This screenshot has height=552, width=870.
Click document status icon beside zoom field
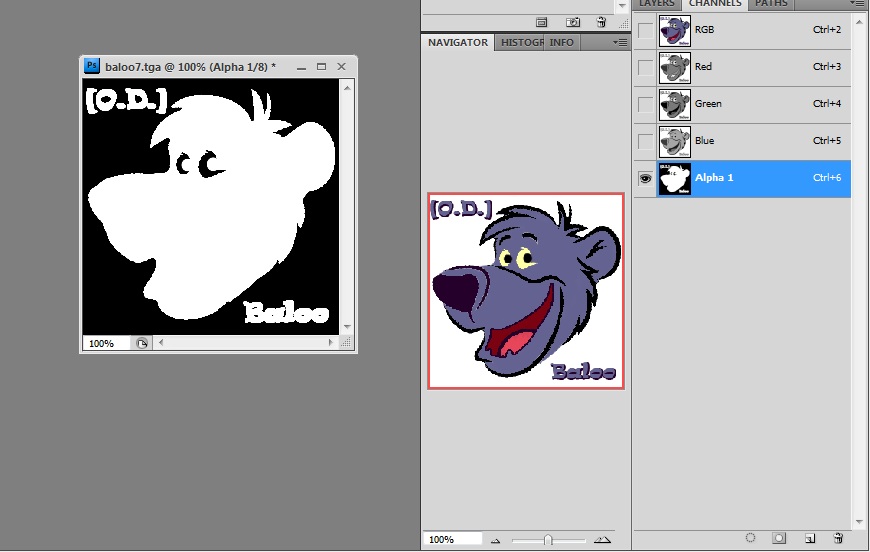pyautogui.click(x=141, y=343)
